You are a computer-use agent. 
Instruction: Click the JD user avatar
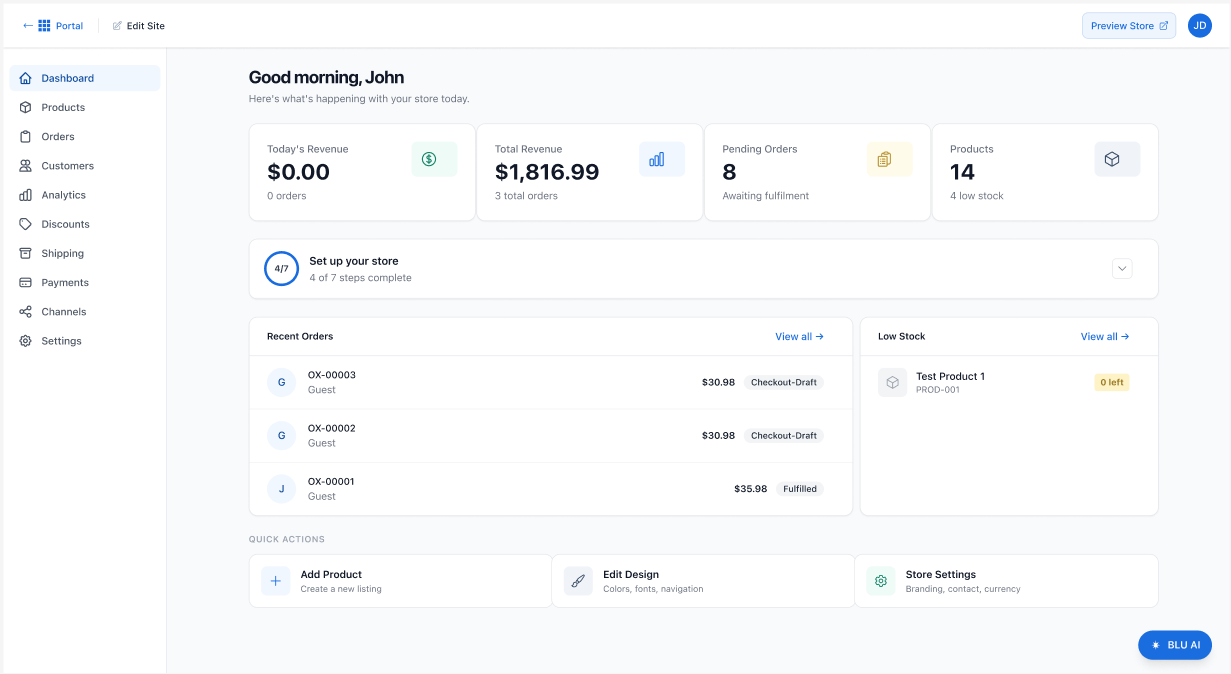1200,26
